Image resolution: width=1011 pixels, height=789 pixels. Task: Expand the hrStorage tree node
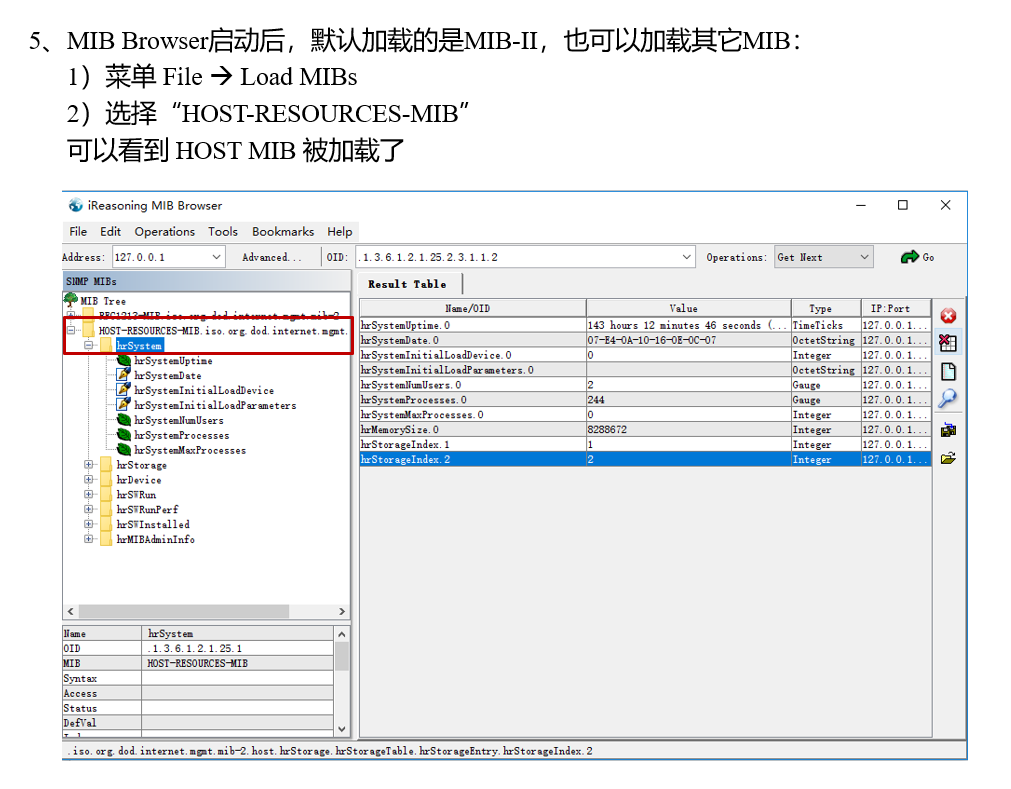(x=89, y=465)
